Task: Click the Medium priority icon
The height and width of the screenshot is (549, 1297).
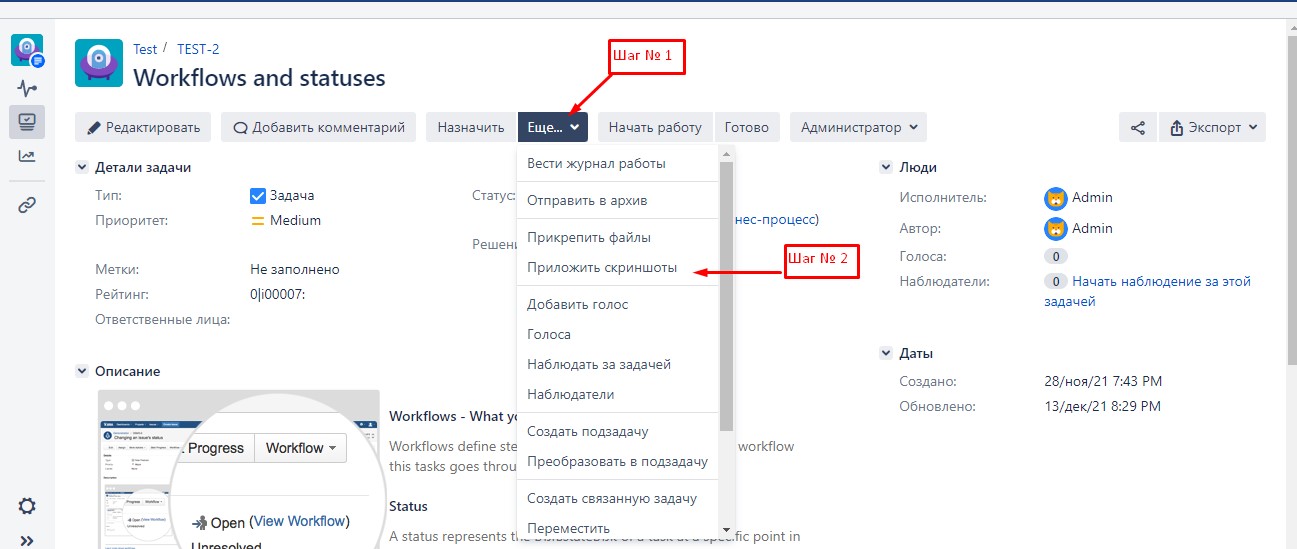Action: pos(257,220)
